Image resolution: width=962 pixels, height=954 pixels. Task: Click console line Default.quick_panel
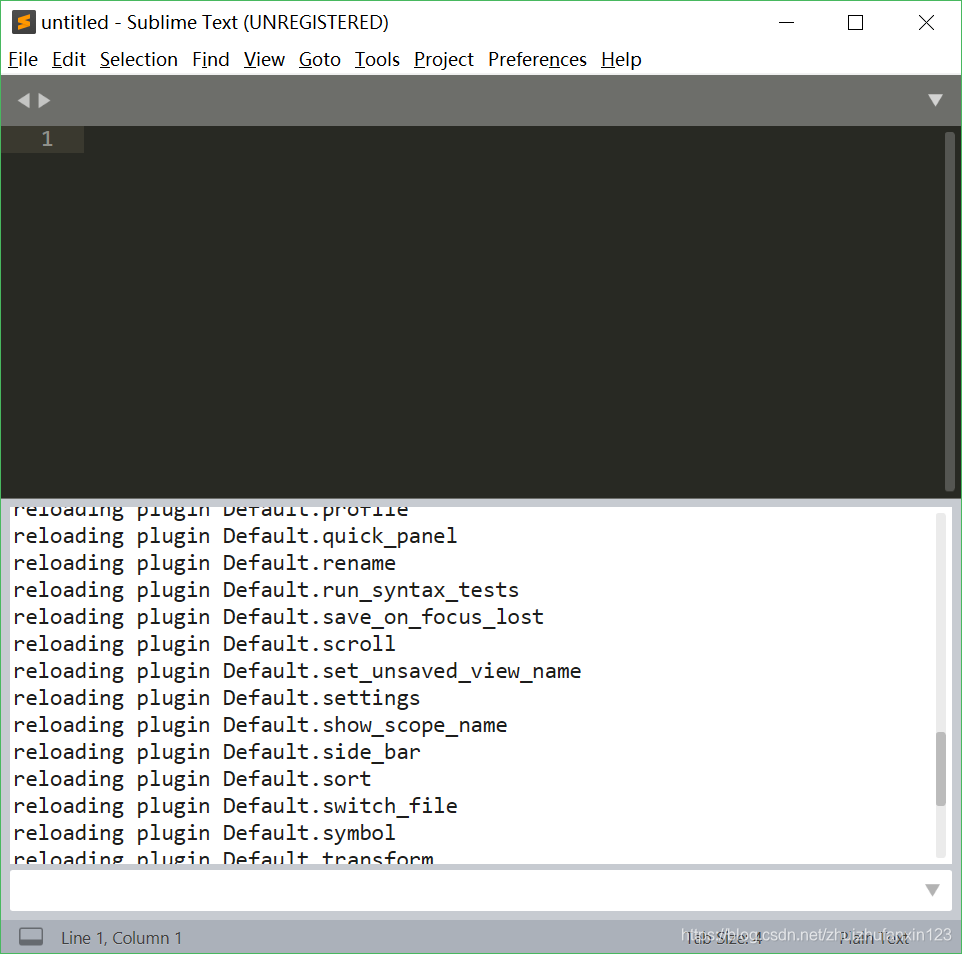235,536
